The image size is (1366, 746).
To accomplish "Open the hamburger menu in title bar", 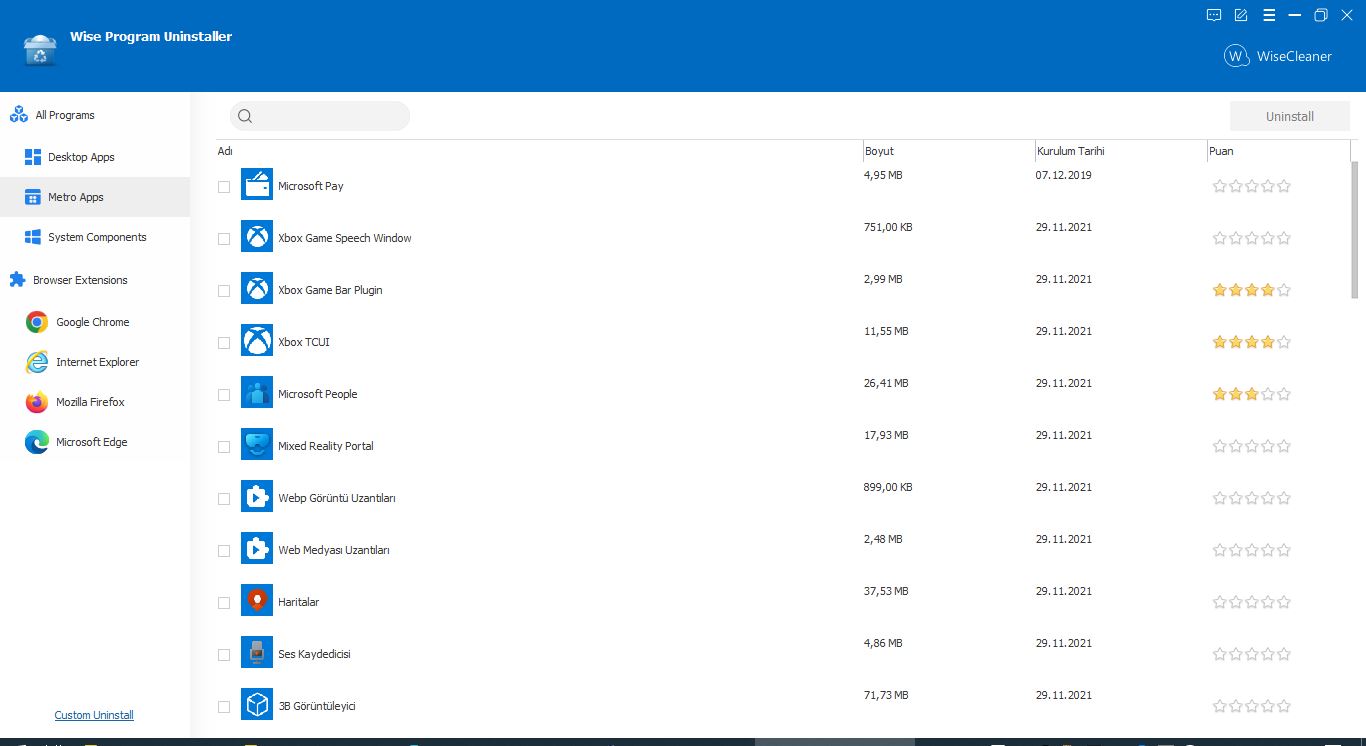I will [x=1269, y=15].
